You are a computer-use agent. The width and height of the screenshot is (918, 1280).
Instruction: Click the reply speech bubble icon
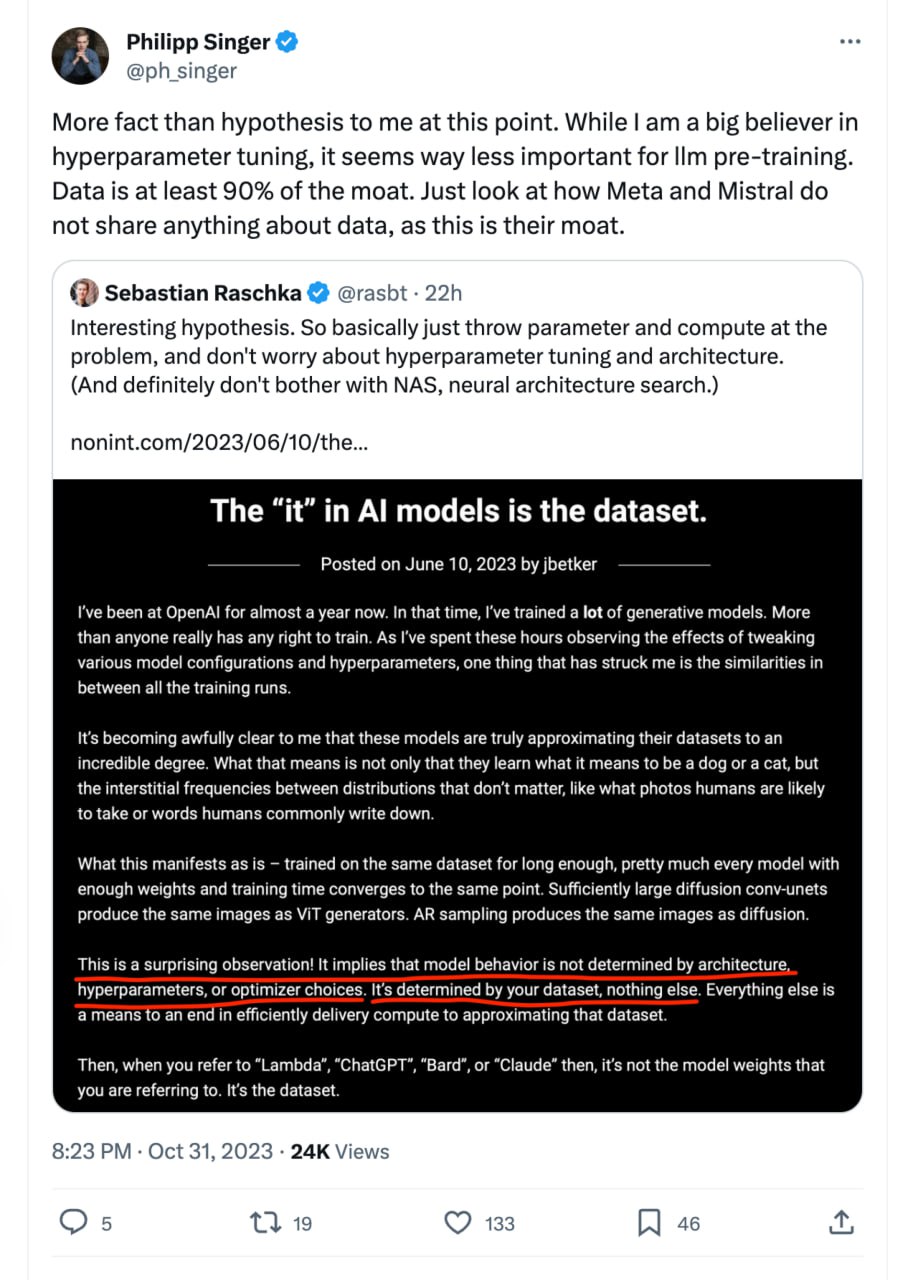click(x=75, y=1222)
